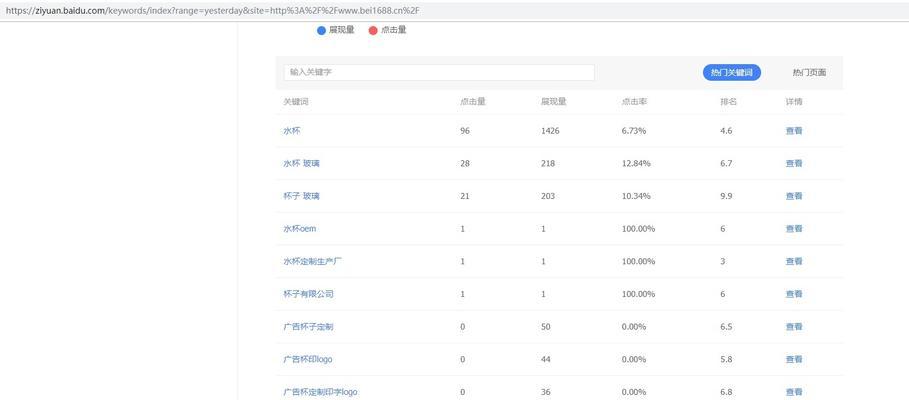Viewport: 909px width, 400px height.
Task: Click 查看 in the 水杯oem row
Action: tap(794, 229)
